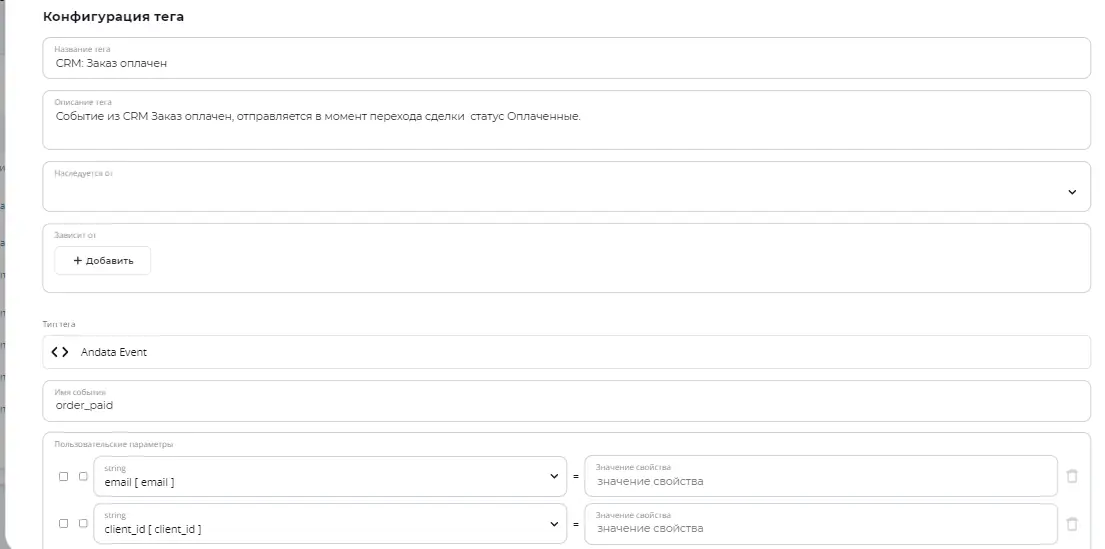Viewport: 1105px width, 549px height.
Task: Tick the leftmost checkbox in the client_id row
Action: click(63, 524)
